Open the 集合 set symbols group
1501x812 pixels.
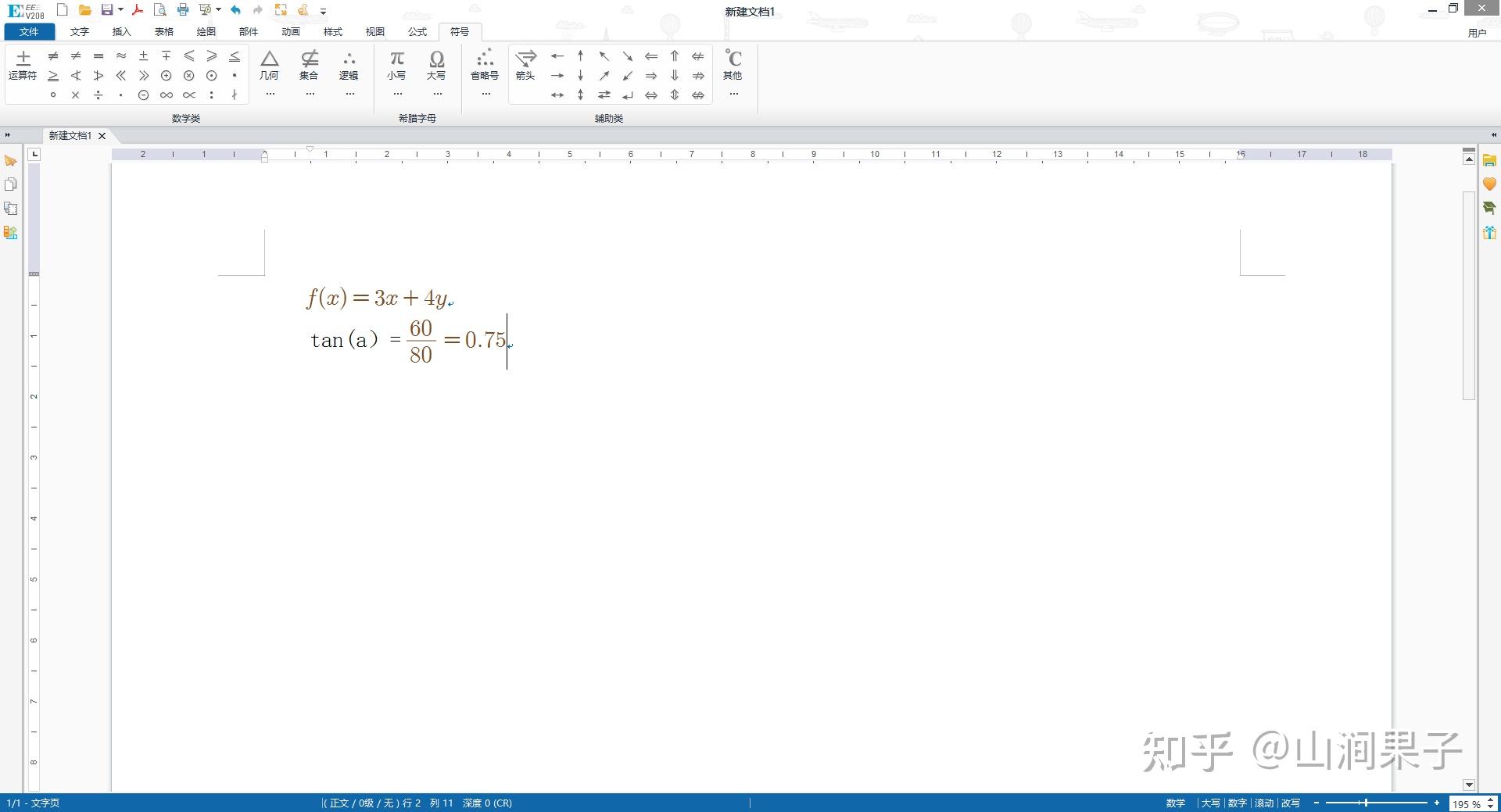310,65
